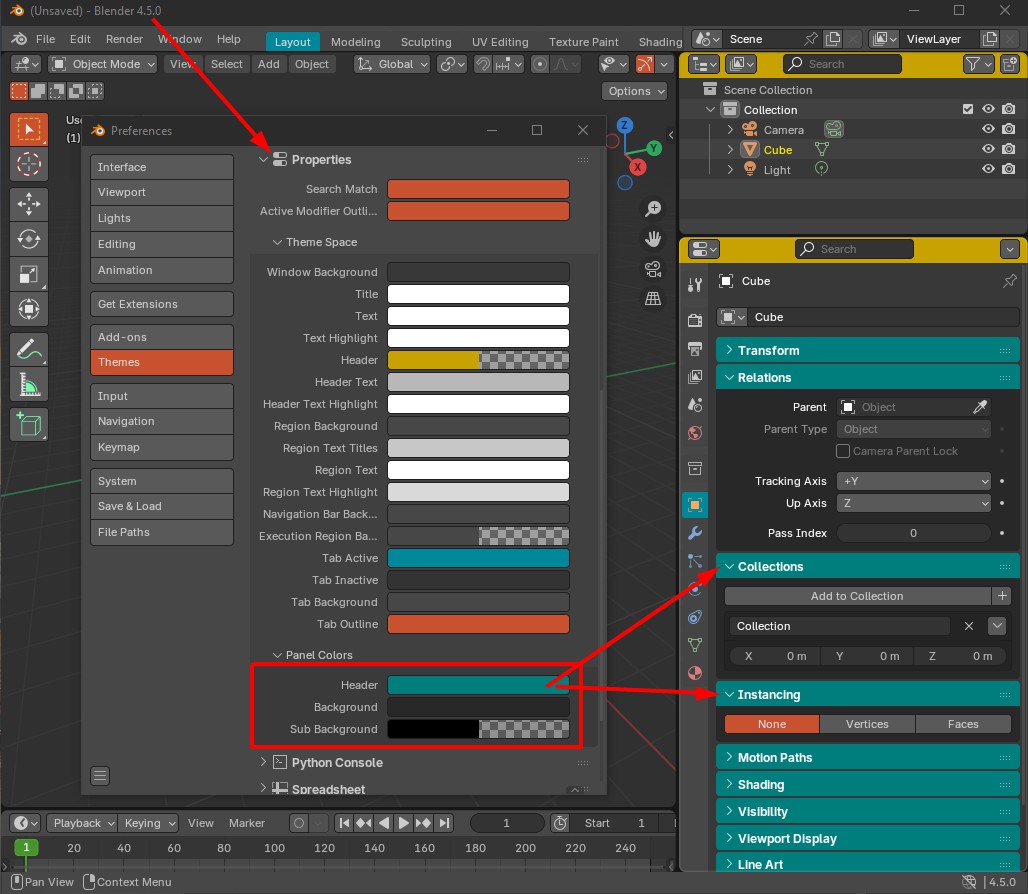Select the Select Box tool
The height and width of the screenshot is (894, 1028).
(28, 128)
